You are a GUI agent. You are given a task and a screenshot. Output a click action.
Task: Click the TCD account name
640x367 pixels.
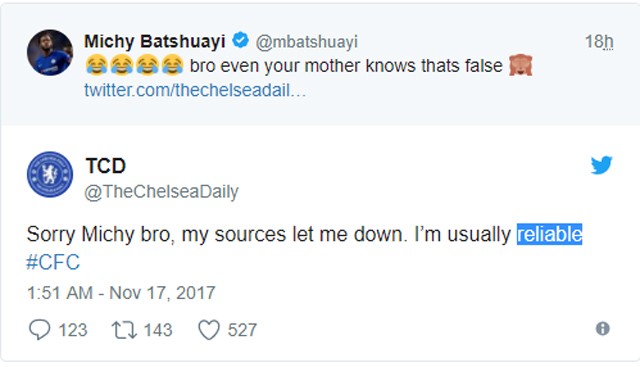pyautogui.click(x=106, y=166)
